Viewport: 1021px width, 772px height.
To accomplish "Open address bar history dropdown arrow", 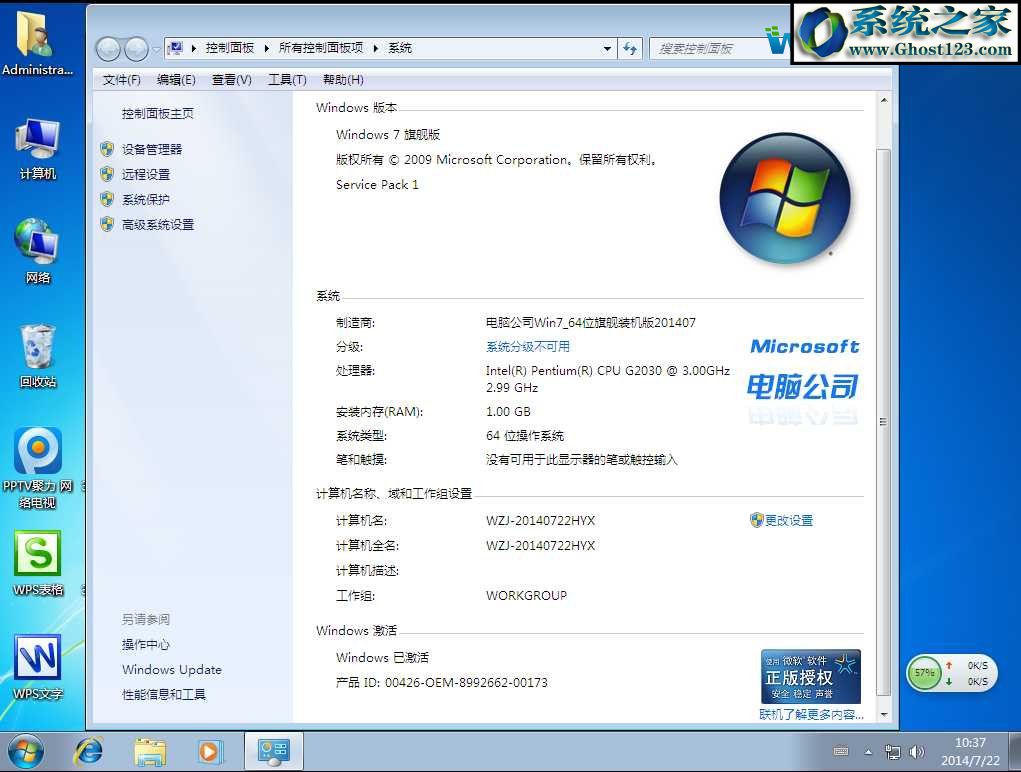I will tap(607, 48).
